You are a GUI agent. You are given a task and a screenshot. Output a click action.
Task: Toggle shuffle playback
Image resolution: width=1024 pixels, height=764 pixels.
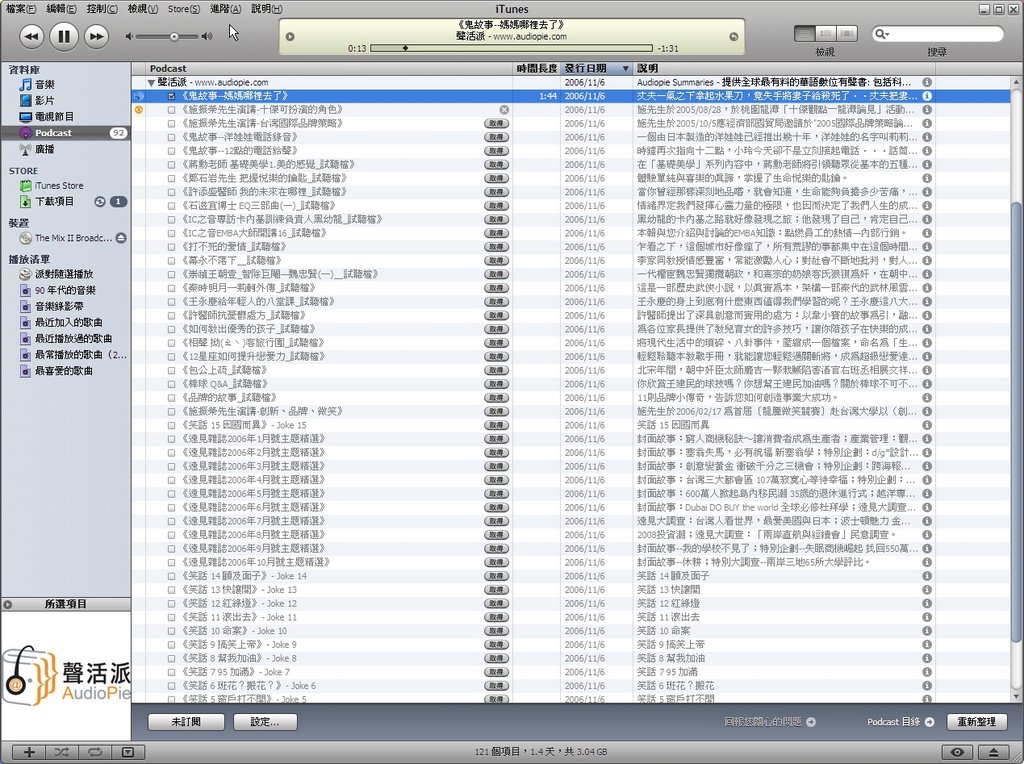(61, 752)
